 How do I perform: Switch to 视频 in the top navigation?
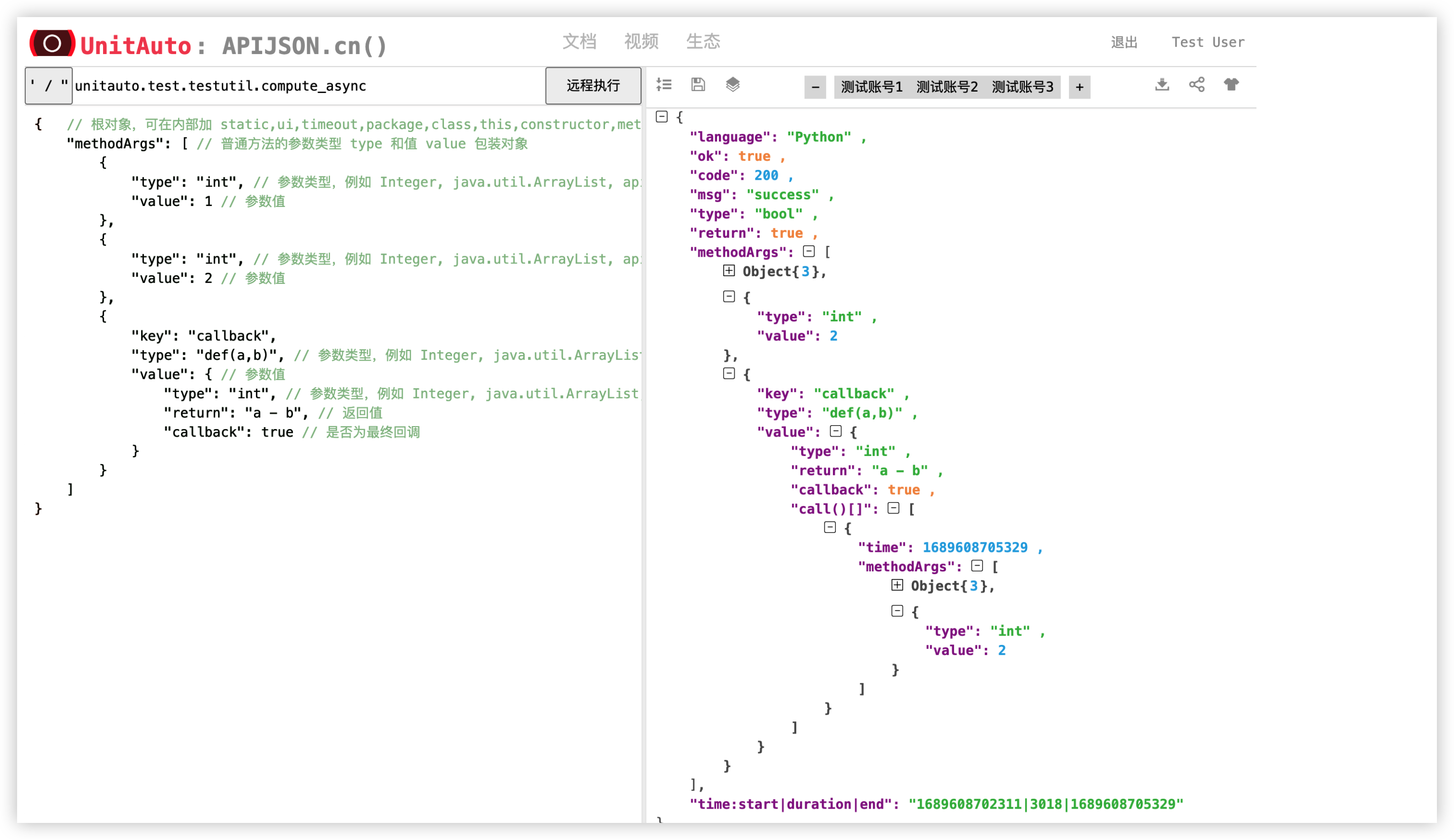click(641, 41)
